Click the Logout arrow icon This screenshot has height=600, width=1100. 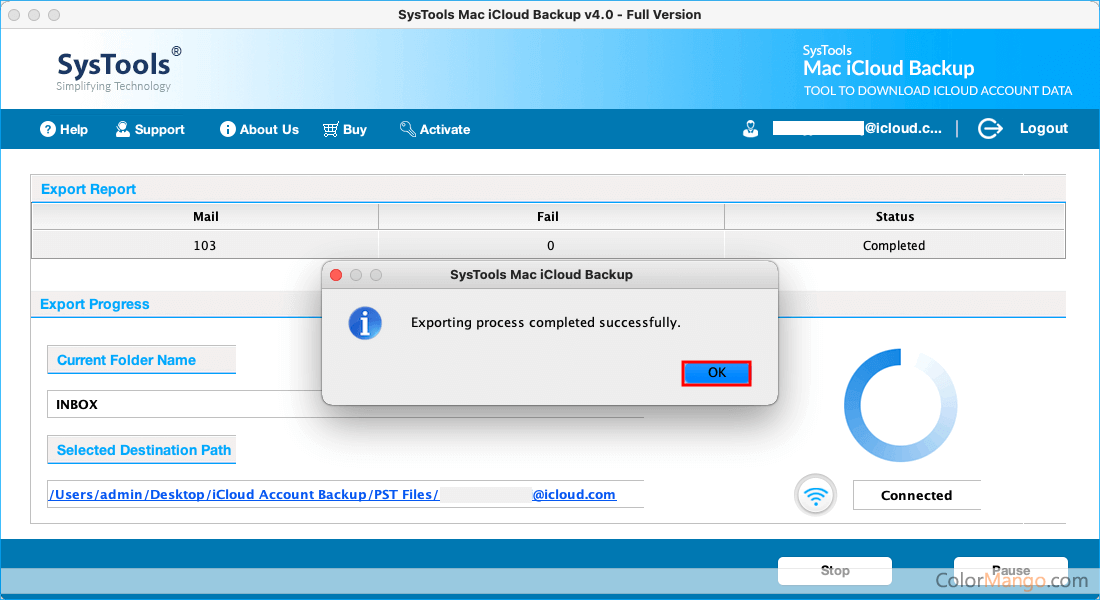990,128
